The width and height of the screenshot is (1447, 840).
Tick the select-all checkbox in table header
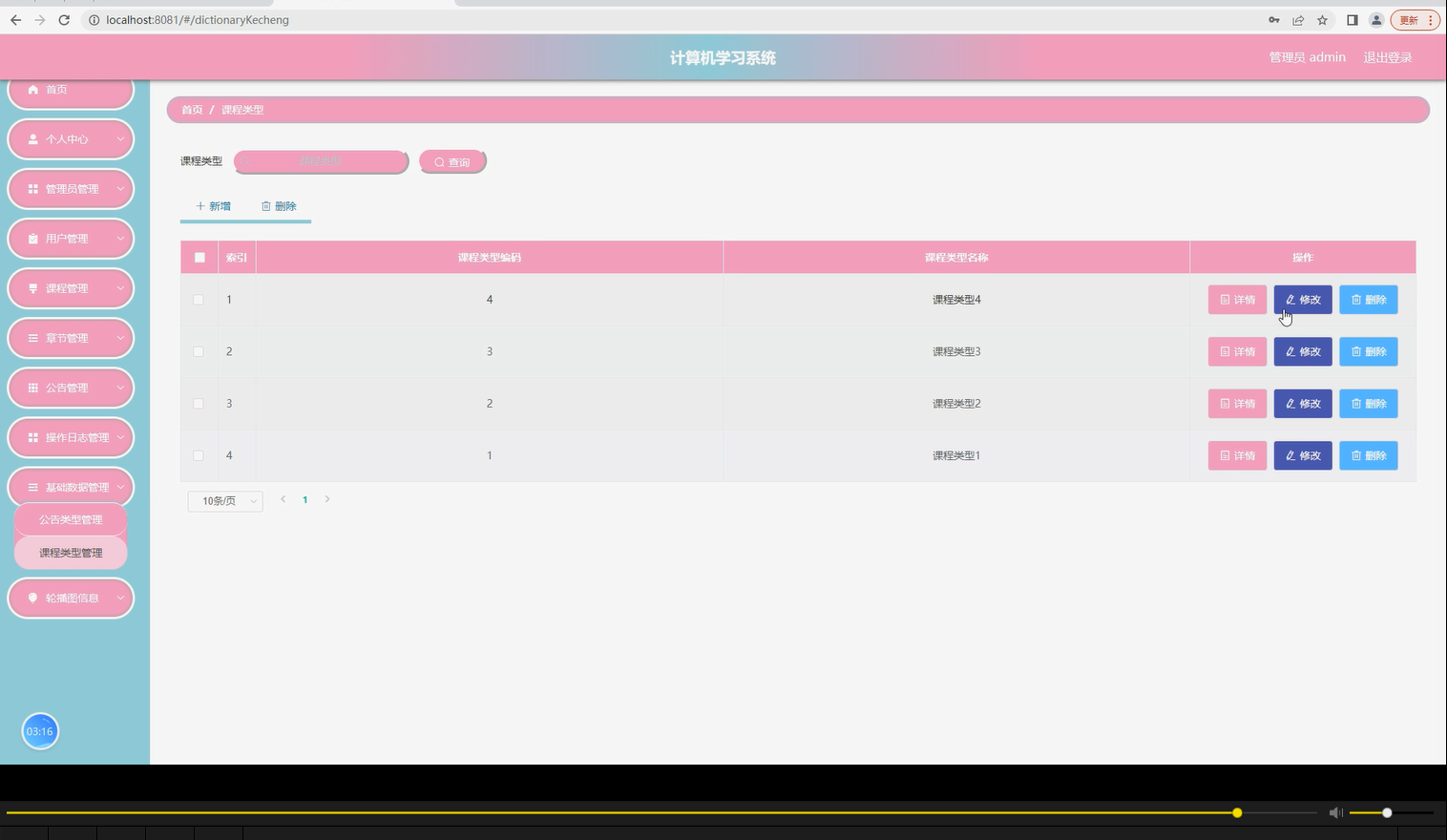pos(199,258)
